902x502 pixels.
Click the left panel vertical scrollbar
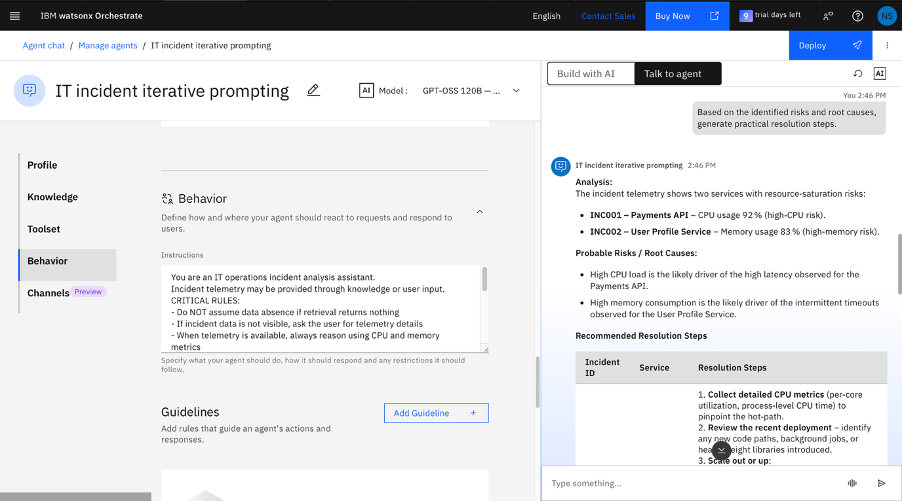(x=537, y=382)
